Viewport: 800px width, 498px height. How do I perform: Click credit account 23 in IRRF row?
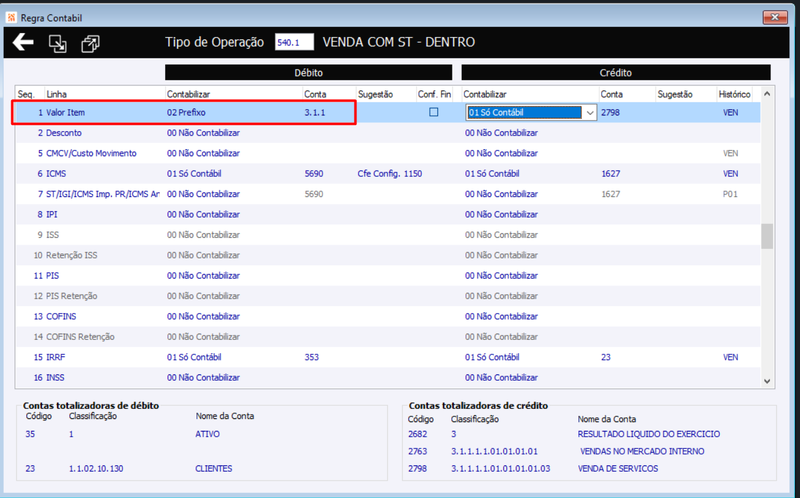[606, 357]
